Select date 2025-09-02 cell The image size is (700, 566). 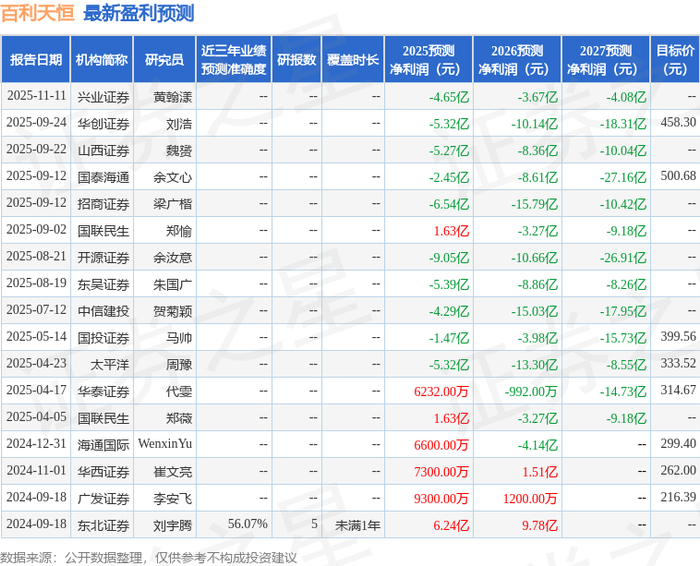pos(36,230)
